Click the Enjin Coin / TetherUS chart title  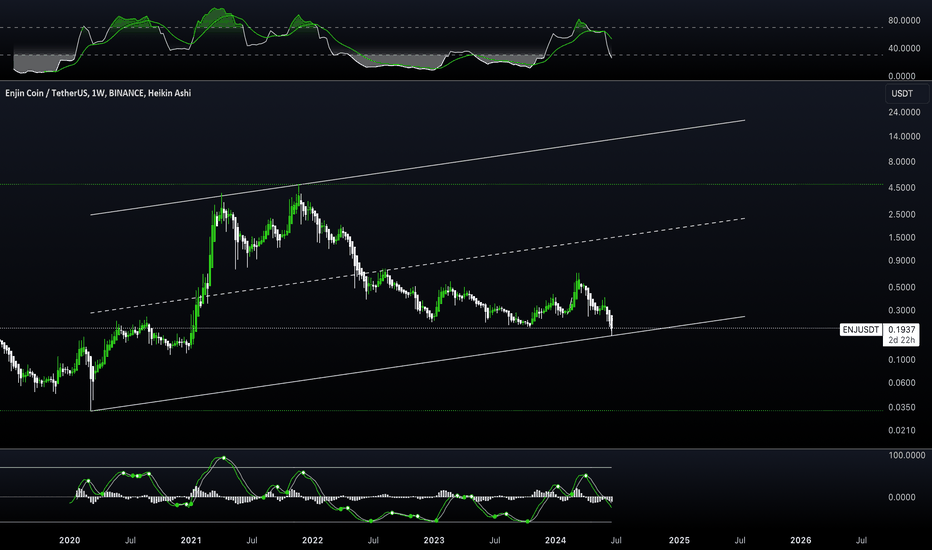(98, 93)
